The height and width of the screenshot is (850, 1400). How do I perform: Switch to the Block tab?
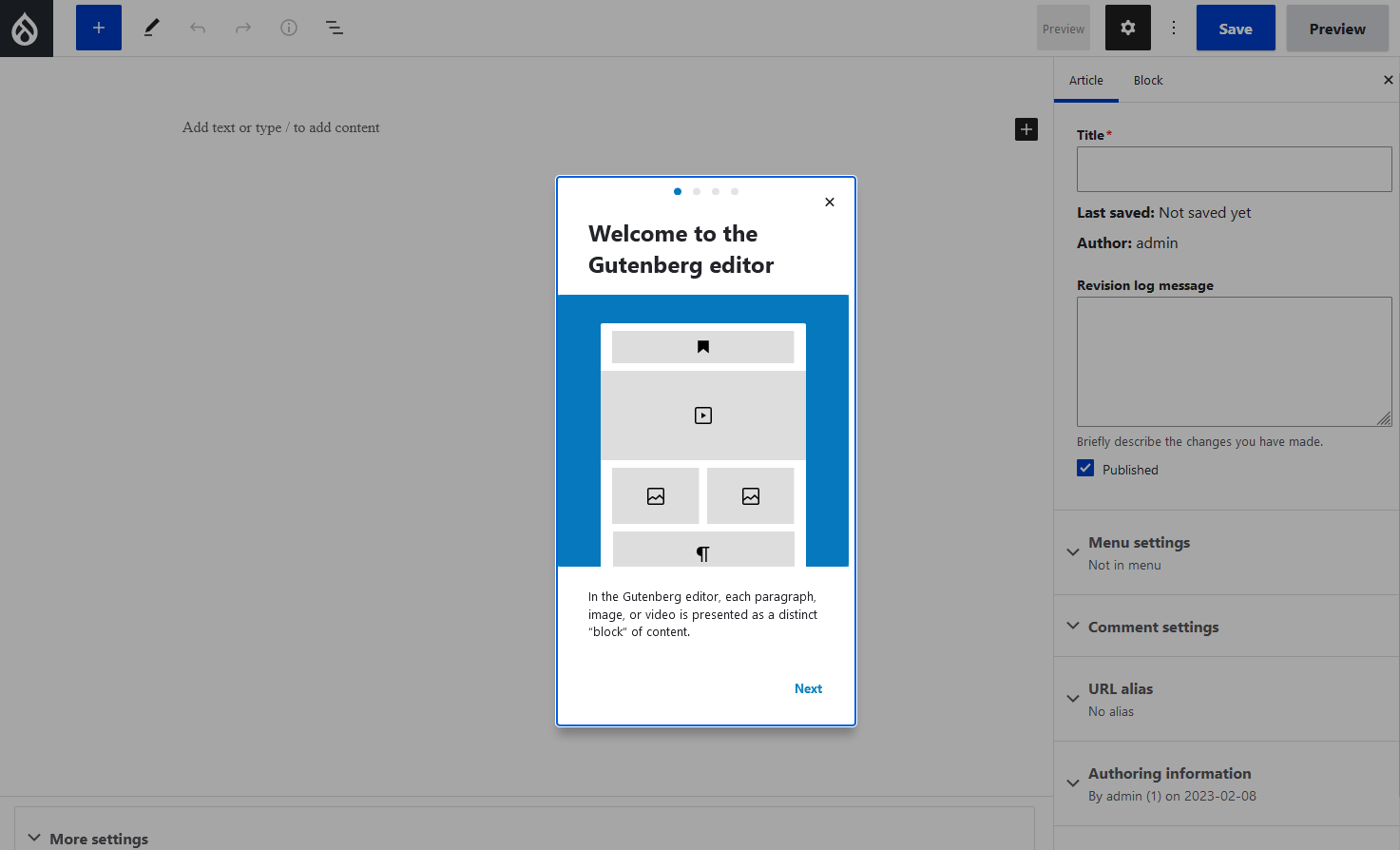tap(1148, 81)
